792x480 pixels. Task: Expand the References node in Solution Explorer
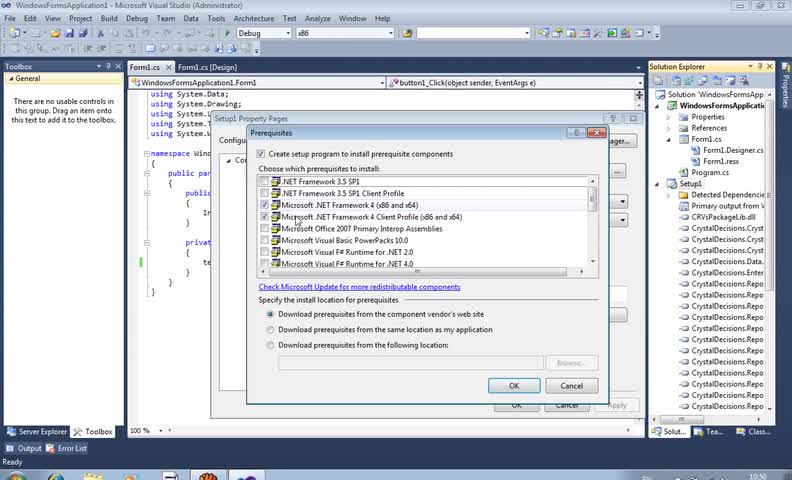[x=669, y=128]
